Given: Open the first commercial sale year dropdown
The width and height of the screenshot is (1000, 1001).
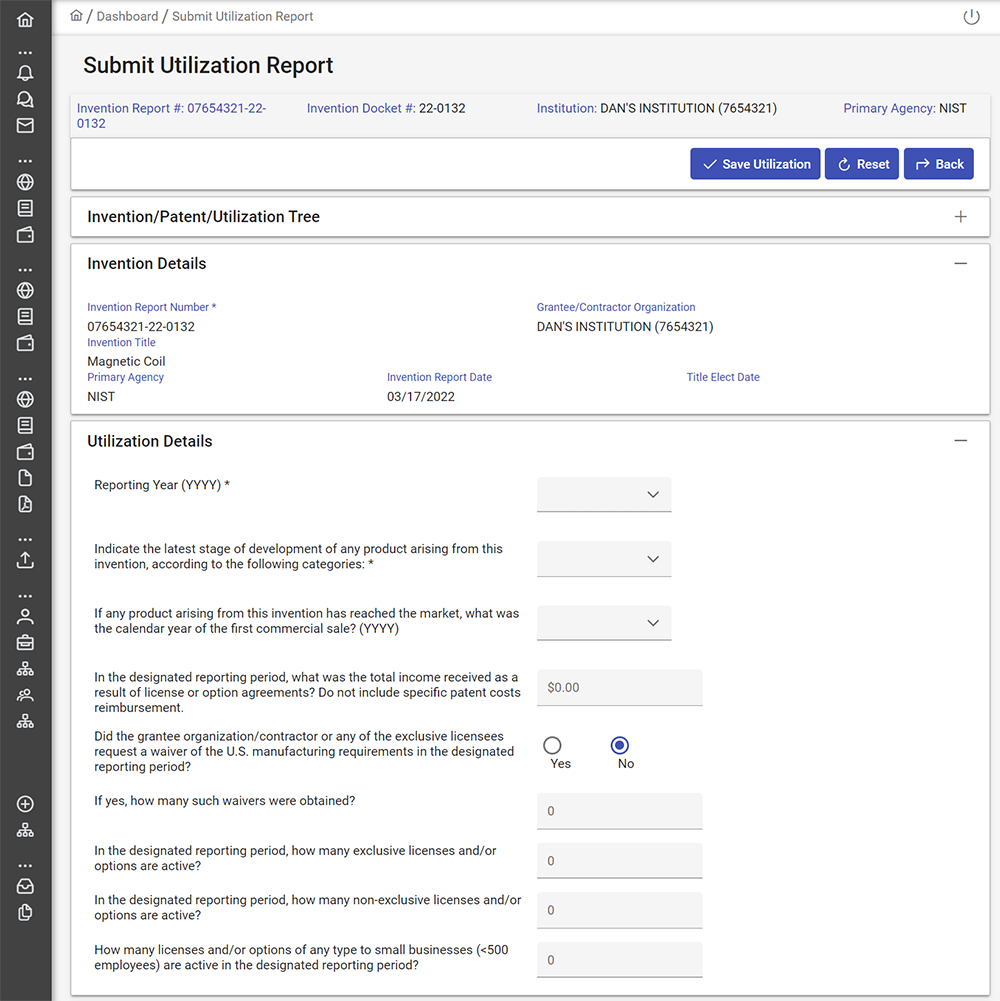Looking at the screenshot, I should tap(604, 623).
